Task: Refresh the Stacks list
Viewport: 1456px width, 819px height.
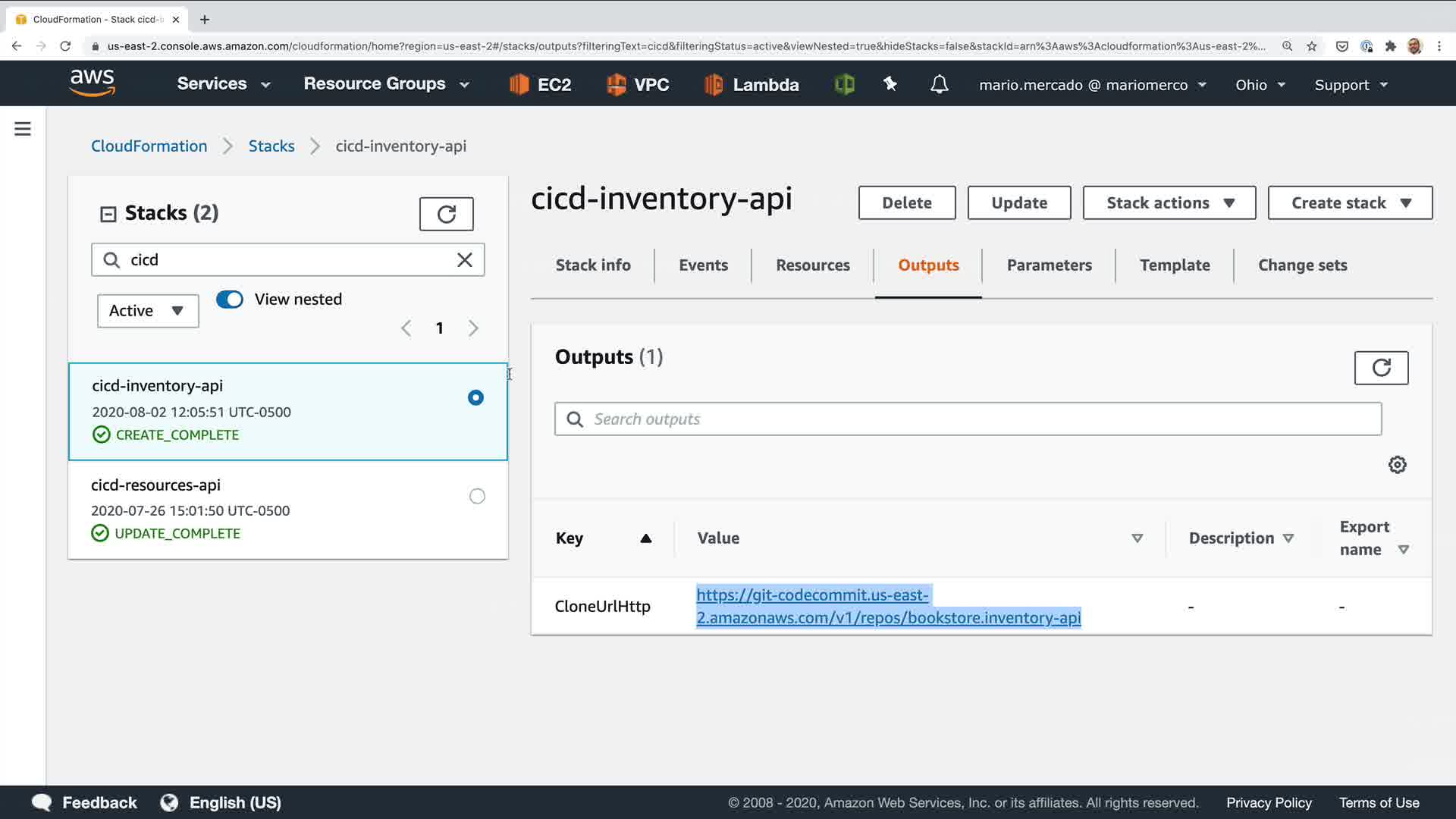Action: point(446,214)
